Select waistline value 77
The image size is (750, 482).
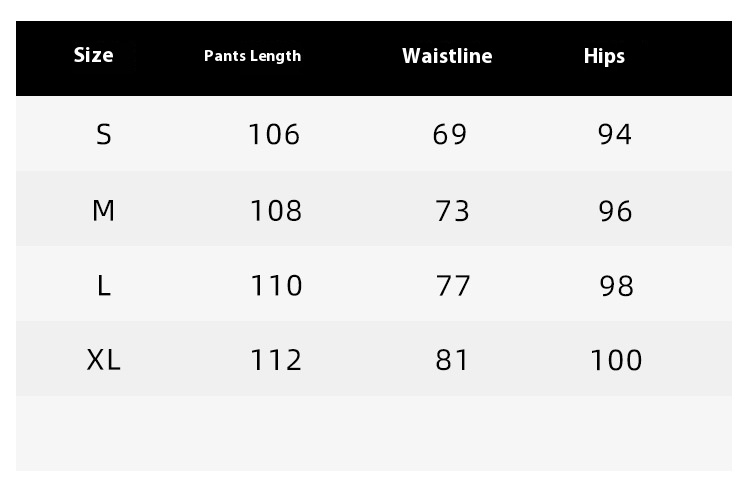tap(453, 286)
